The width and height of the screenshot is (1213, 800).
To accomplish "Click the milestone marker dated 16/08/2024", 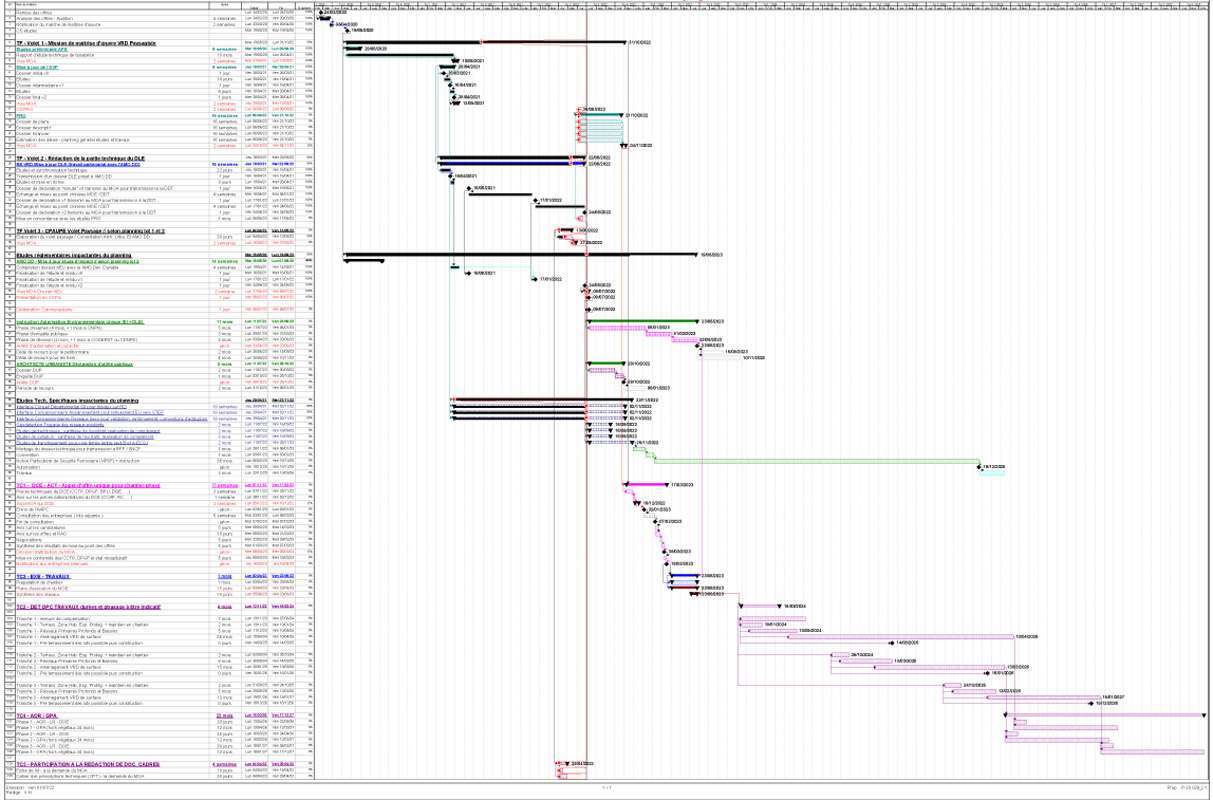I will click(780, 606).
